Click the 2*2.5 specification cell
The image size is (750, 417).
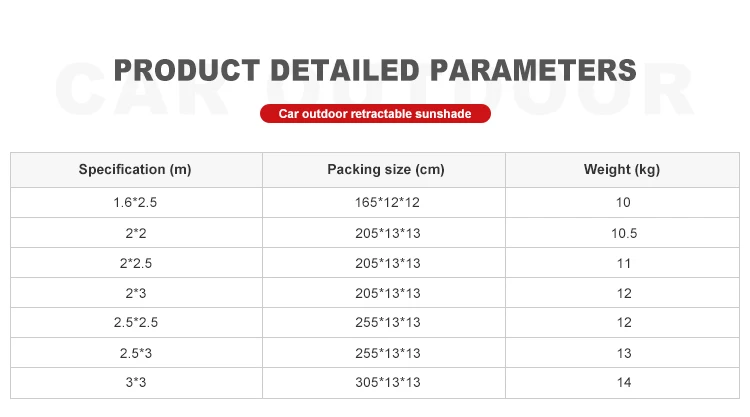coord(135,263)
